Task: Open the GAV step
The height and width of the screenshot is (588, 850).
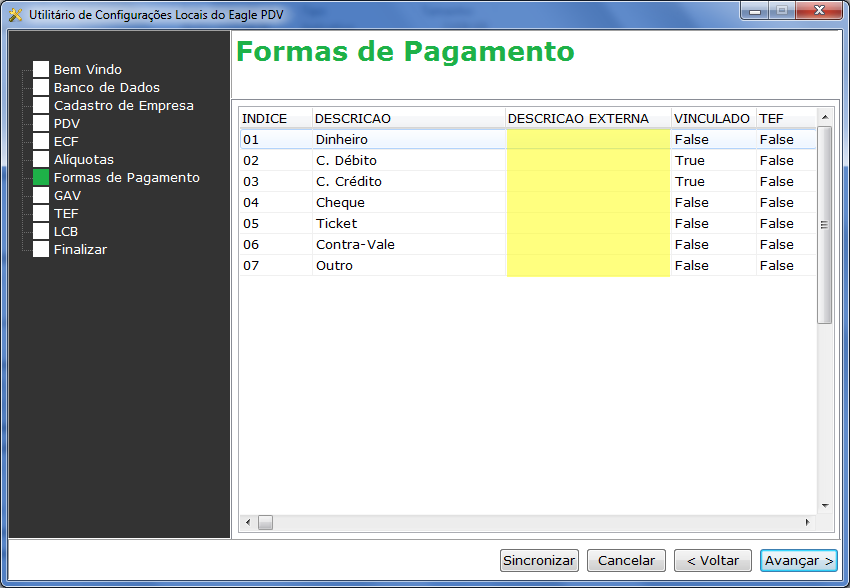Action: tap(67, 195)
